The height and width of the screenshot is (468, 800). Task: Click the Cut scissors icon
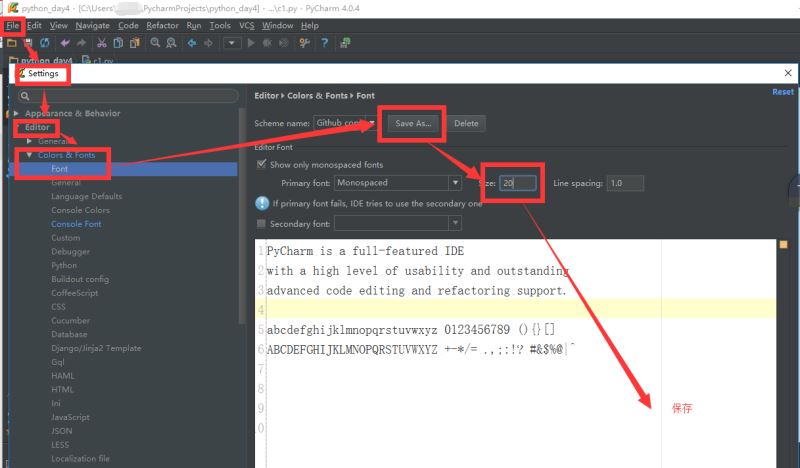point(102,43)
